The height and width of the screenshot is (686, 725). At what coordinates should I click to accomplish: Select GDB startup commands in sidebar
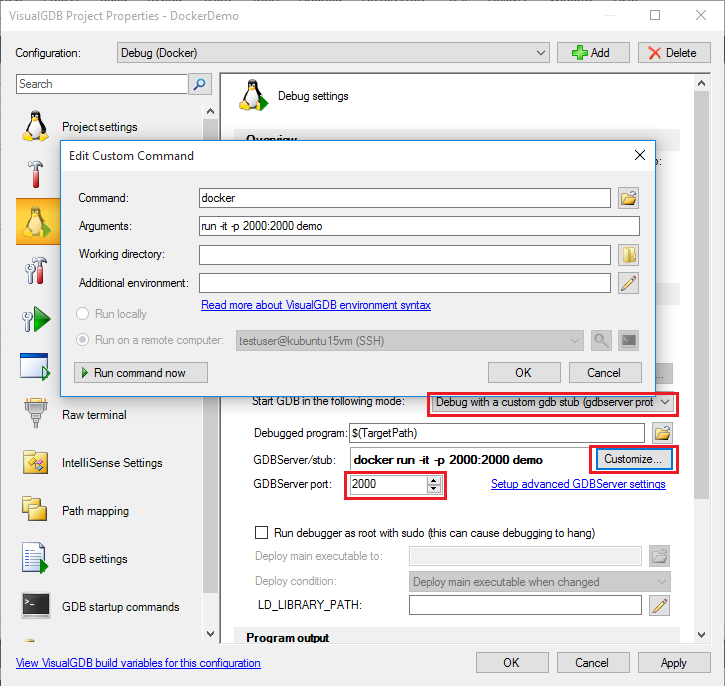[121, 607]
